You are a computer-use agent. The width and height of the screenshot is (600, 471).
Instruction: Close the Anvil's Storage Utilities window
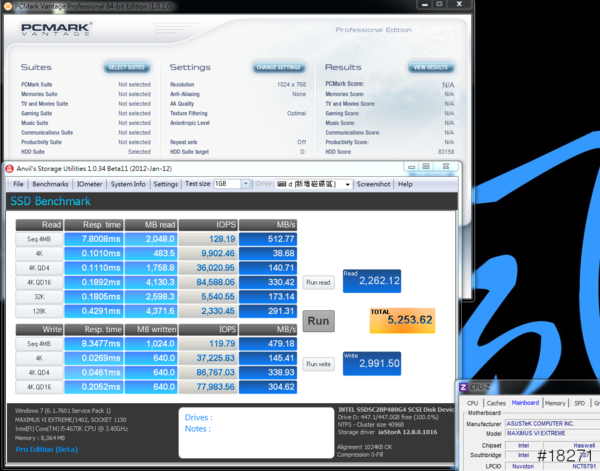(446, 166)
